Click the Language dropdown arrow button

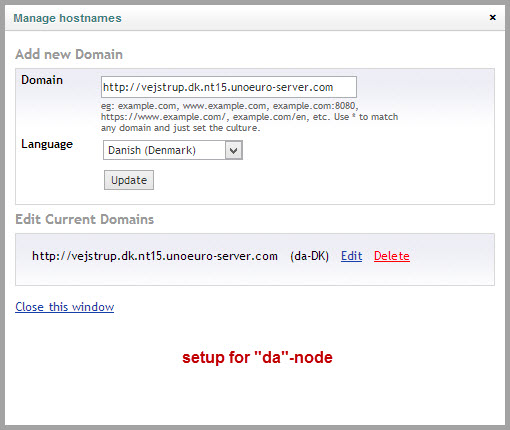tap(234, 150)
